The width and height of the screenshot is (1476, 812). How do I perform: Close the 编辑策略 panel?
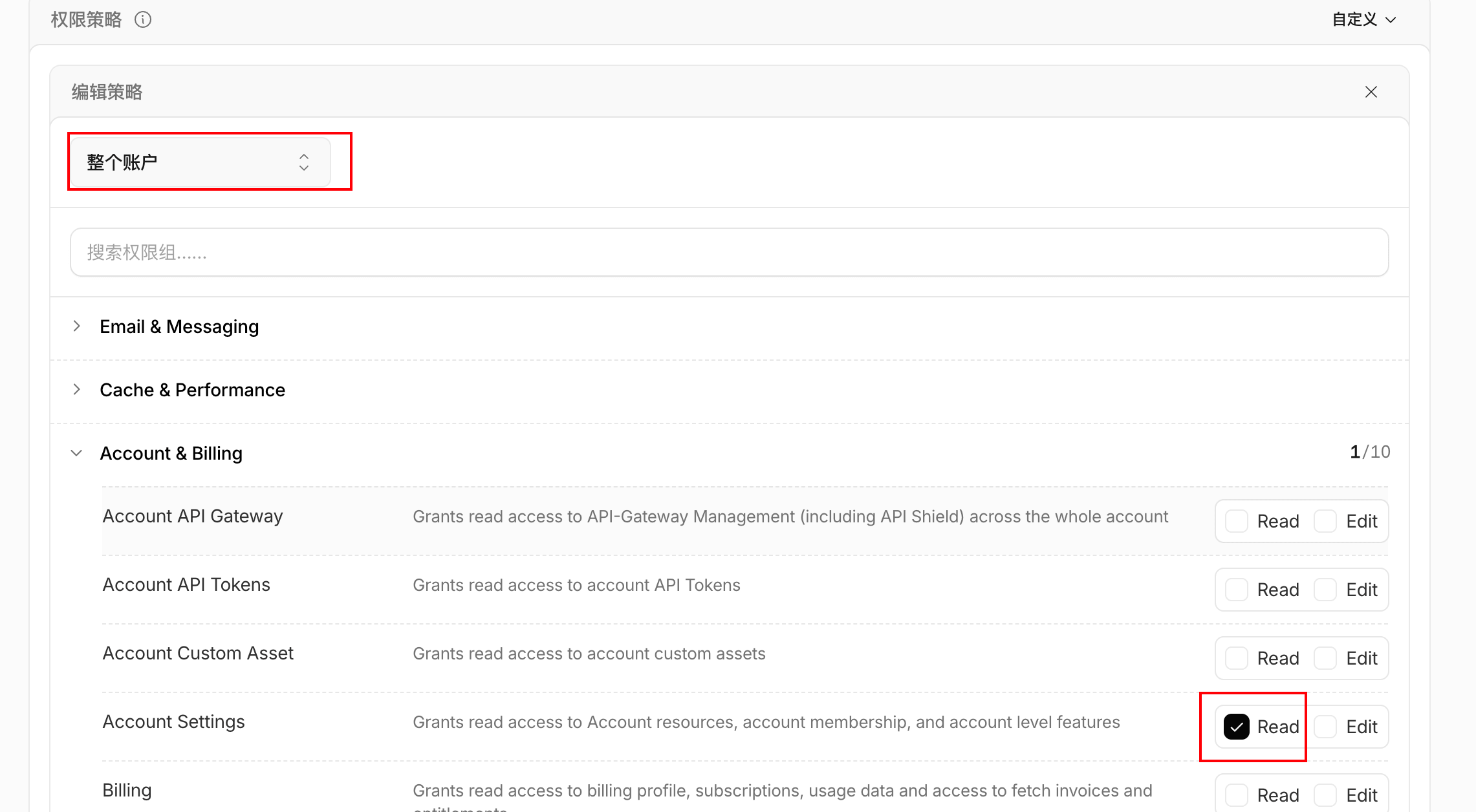click(x=1371, y=92)
